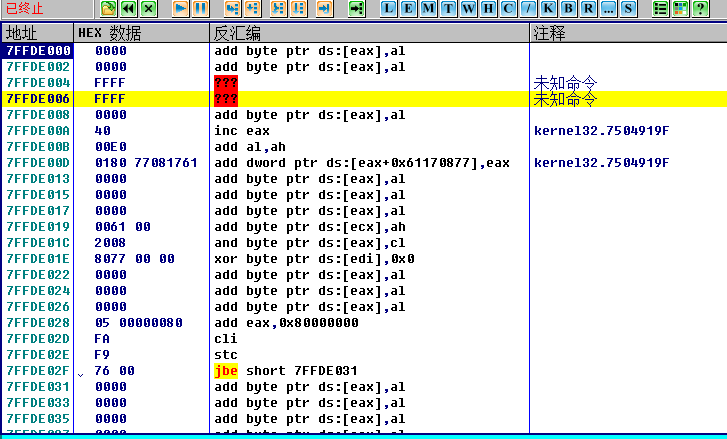Click the Debugging options list icon
Image resolution: width=727 pixels, height=439 pixels.
coord(660,8)
